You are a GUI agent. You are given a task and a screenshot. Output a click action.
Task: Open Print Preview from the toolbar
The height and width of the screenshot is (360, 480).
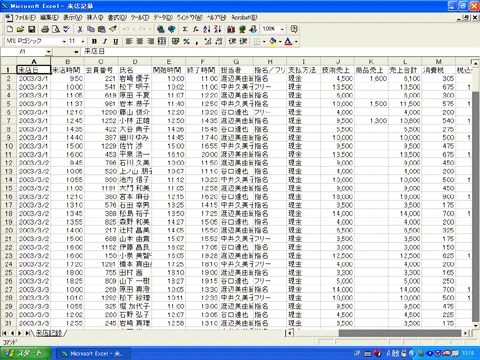(x=56, y=29)
